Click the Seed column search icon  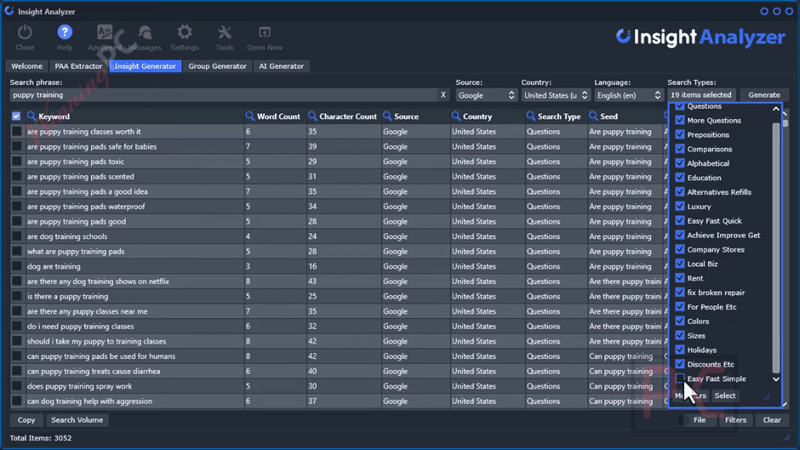click(x=593, y=116)
